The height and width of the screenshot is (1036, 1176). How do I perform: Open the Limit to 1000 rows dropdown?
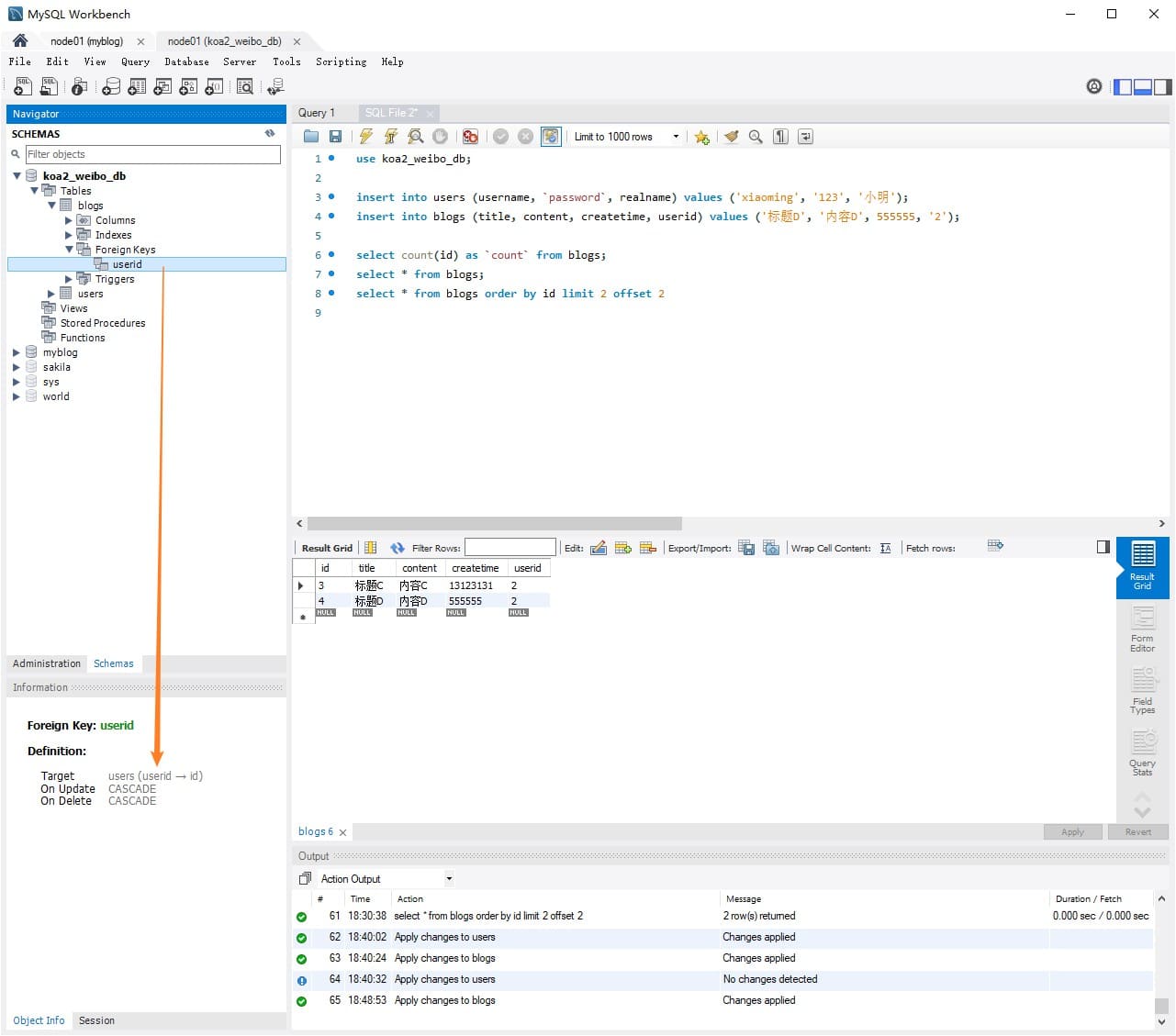(625, 137)
